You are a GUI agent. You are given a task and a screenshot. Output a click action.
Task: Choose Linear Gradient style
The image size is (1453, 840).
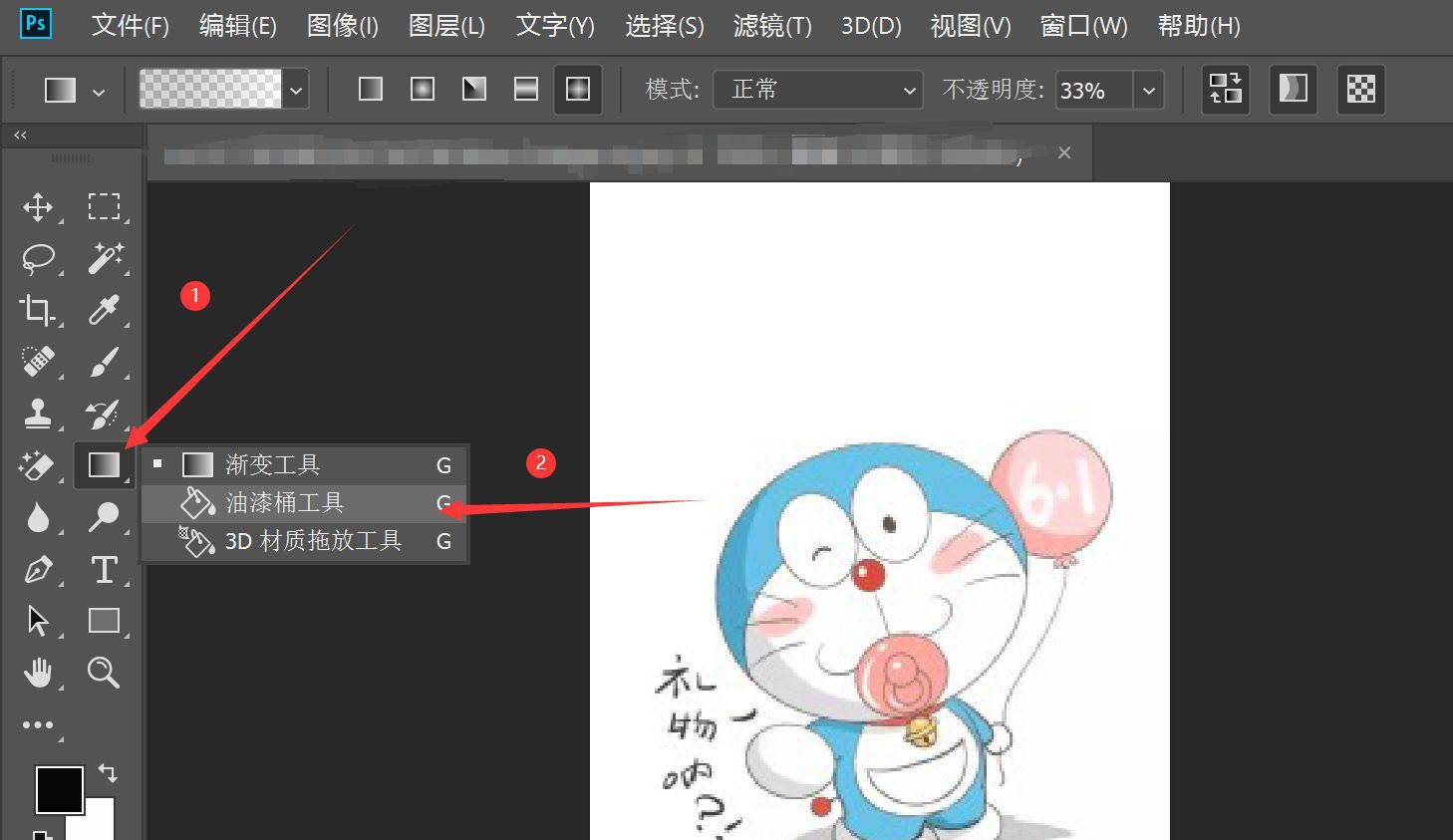[x=371, y=90]
